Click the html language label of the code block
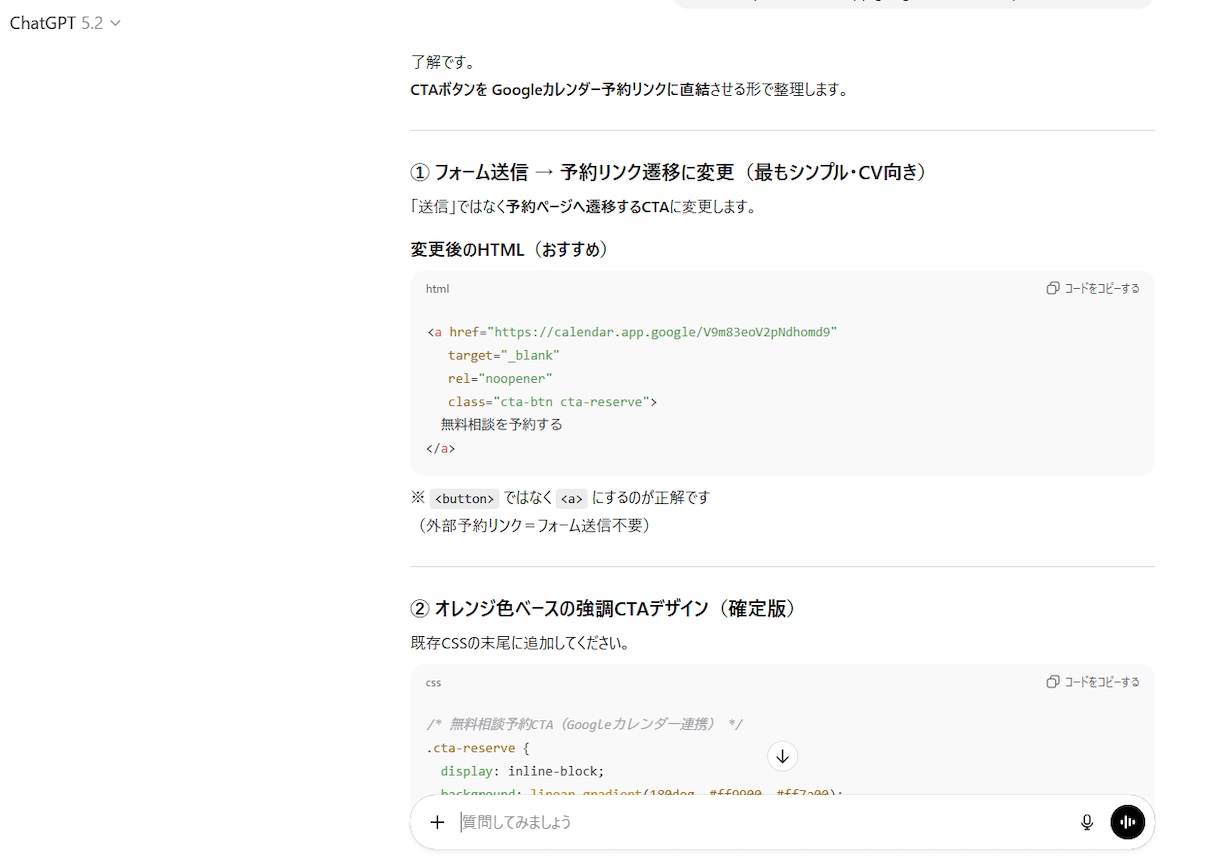The image size is (1220, 858). [437, 289]
